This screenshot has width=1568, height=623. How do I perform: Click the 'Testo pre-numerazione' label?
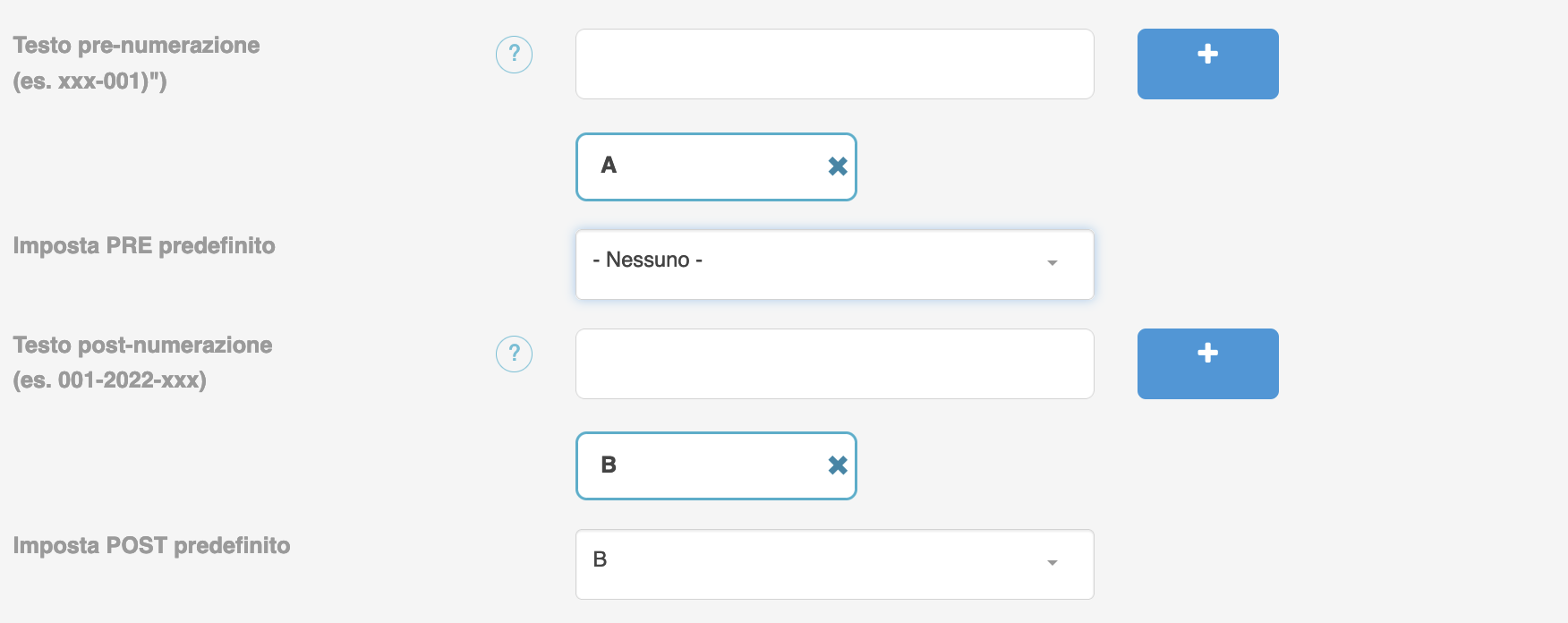(136, 46)
